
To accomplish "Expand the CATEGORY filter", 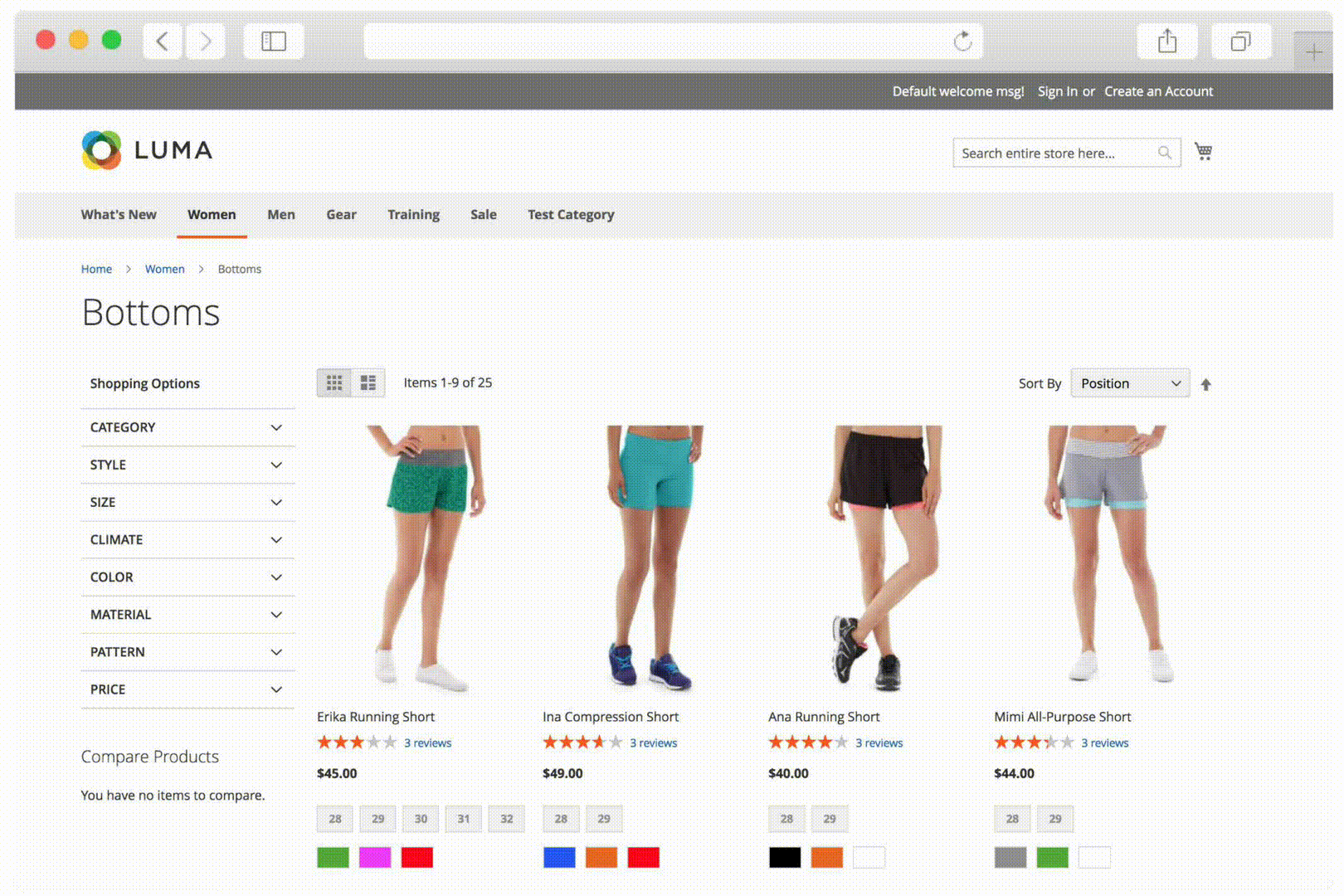I will [x=187, y=427].
